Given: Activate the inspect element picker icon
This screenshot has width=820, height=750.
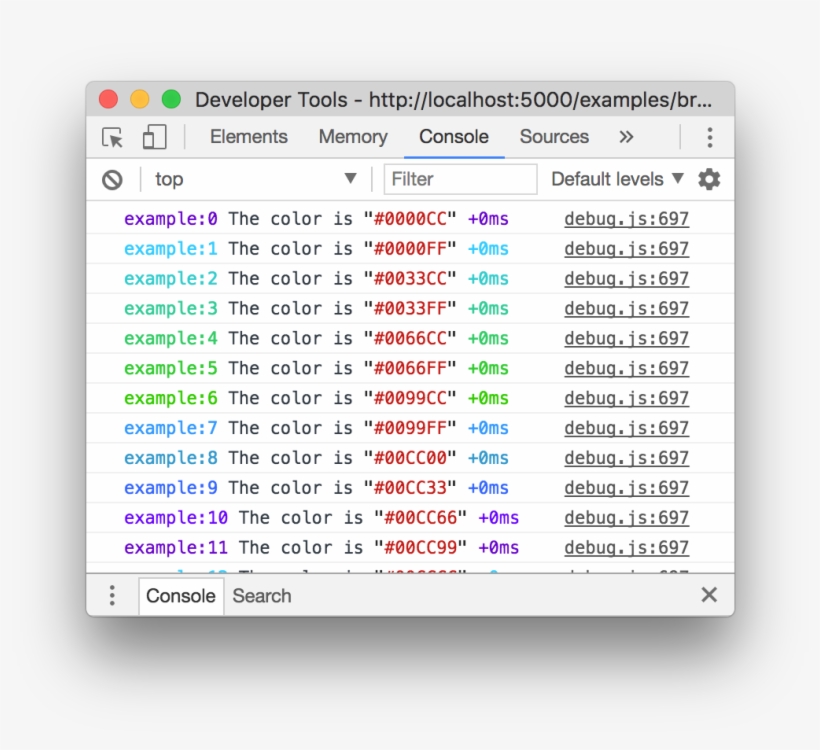Looking at the screenshot, I should pos(113,138).
